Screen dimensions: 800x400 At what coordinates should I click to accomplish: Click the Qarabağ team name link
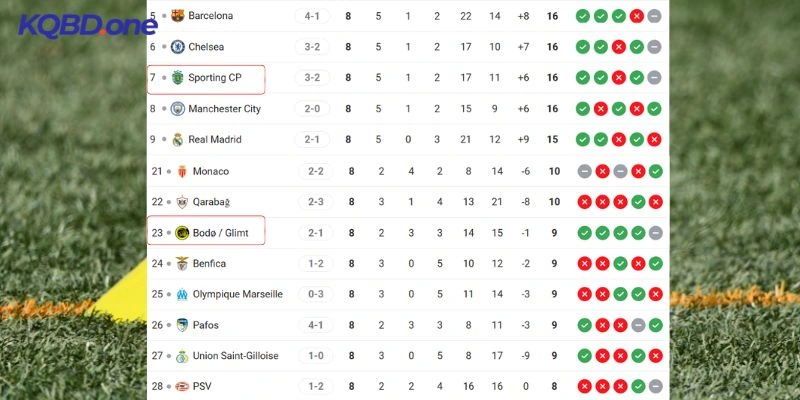coord(212,202)
